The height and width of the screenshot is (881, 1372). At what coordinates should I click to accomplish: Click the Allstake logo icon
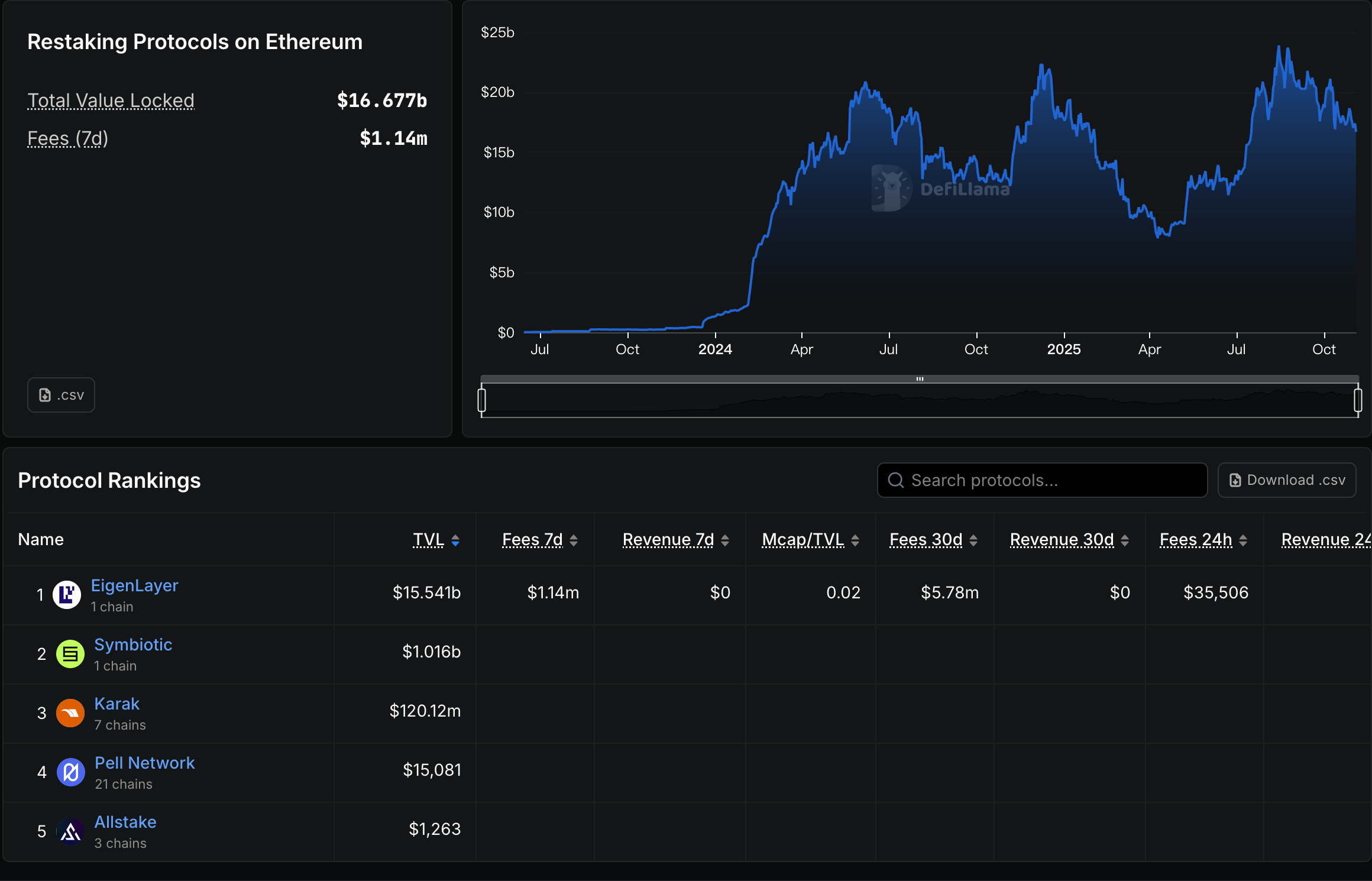pyautogui.click(x=70, y=831)
